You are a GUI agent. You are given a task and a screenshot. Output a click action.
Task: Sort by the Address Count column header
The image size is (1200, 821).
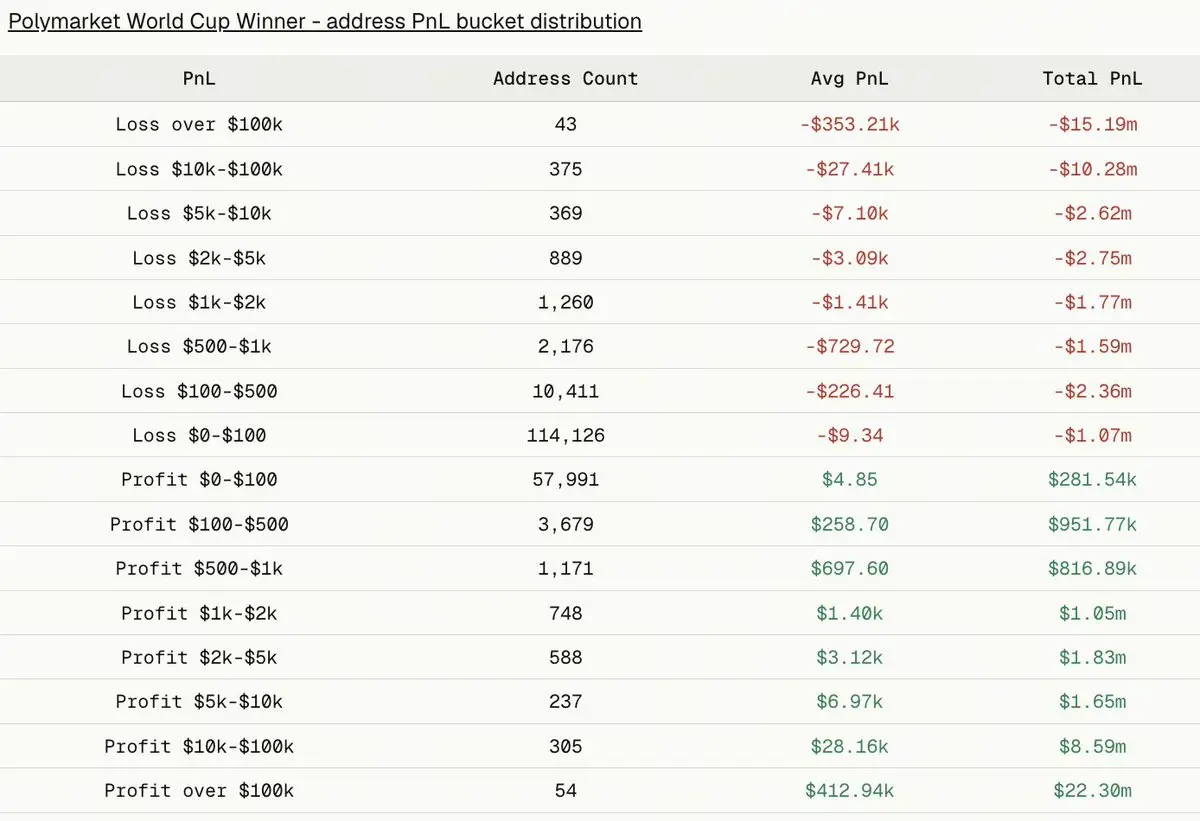point(565,79)
